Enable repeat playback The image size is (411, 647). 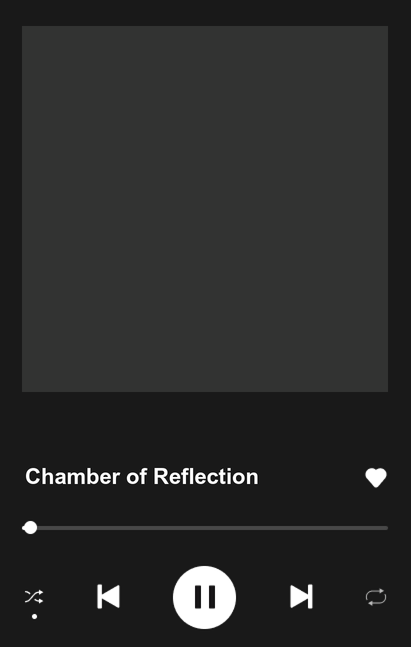tap(376, 597)
